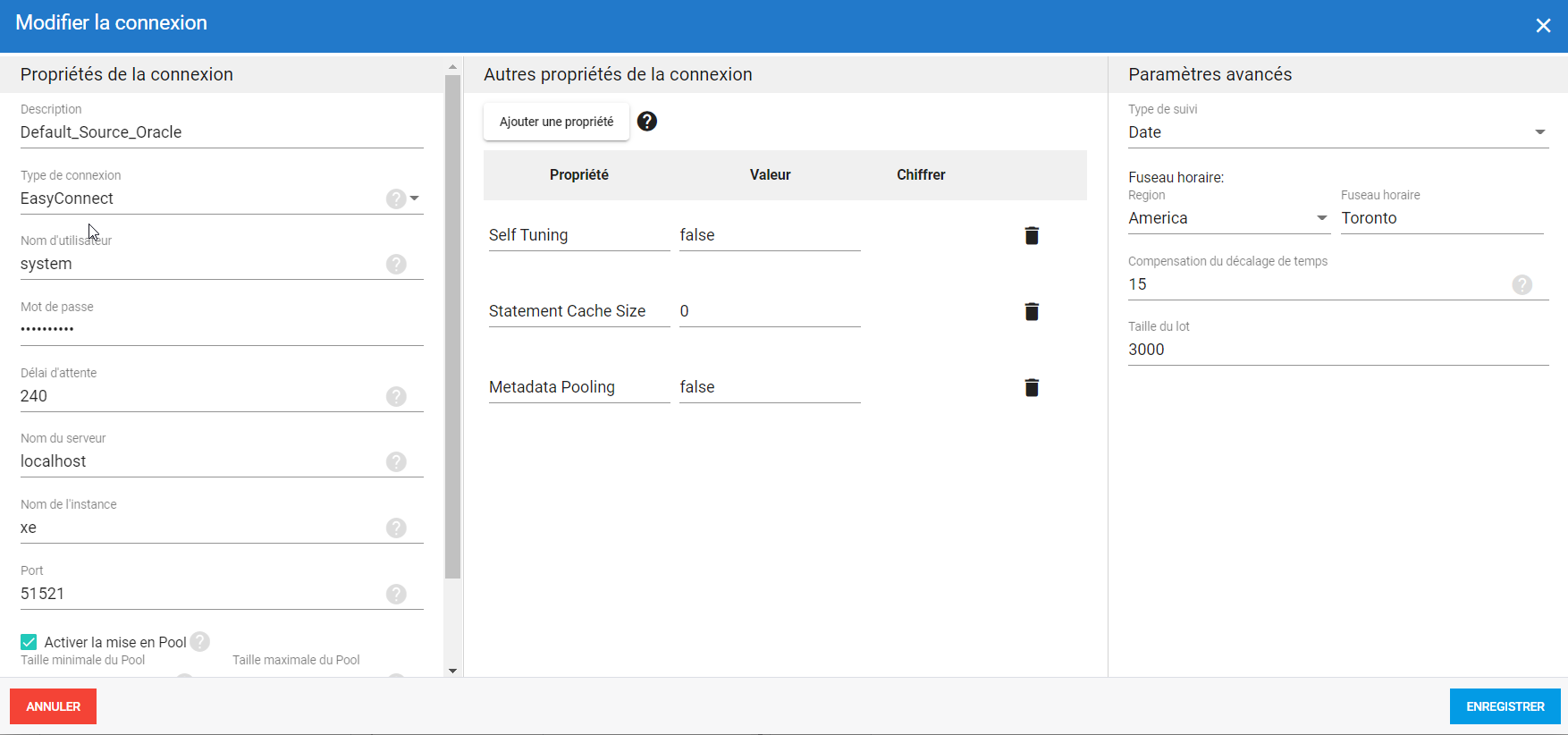Edit the Metadata Pooling value false

770,387
